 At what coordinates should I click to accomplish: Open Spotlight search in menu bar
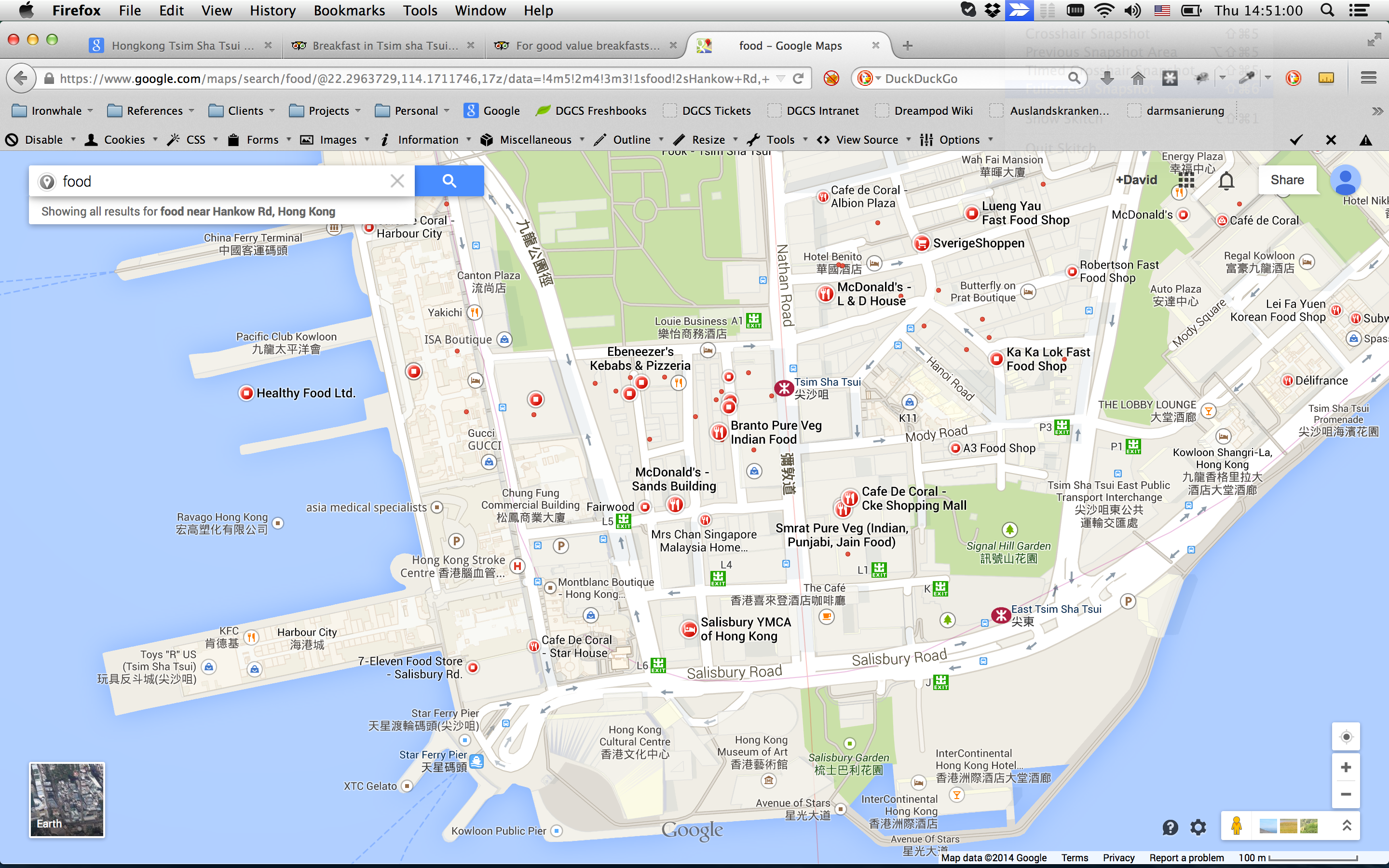point(1326,10)
